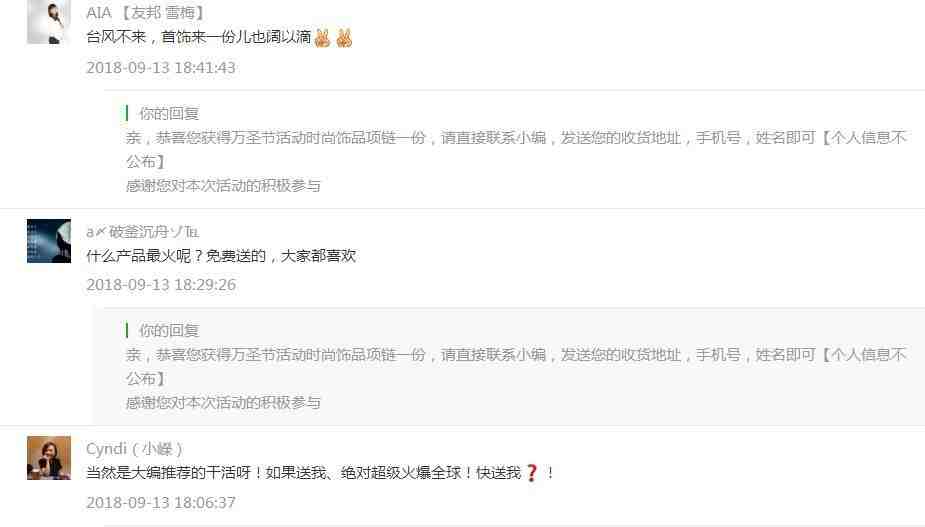Click 你的回复 label under AIA's comment
The image size is (925, 527).
pyautogui.click(x=169, y=113)
